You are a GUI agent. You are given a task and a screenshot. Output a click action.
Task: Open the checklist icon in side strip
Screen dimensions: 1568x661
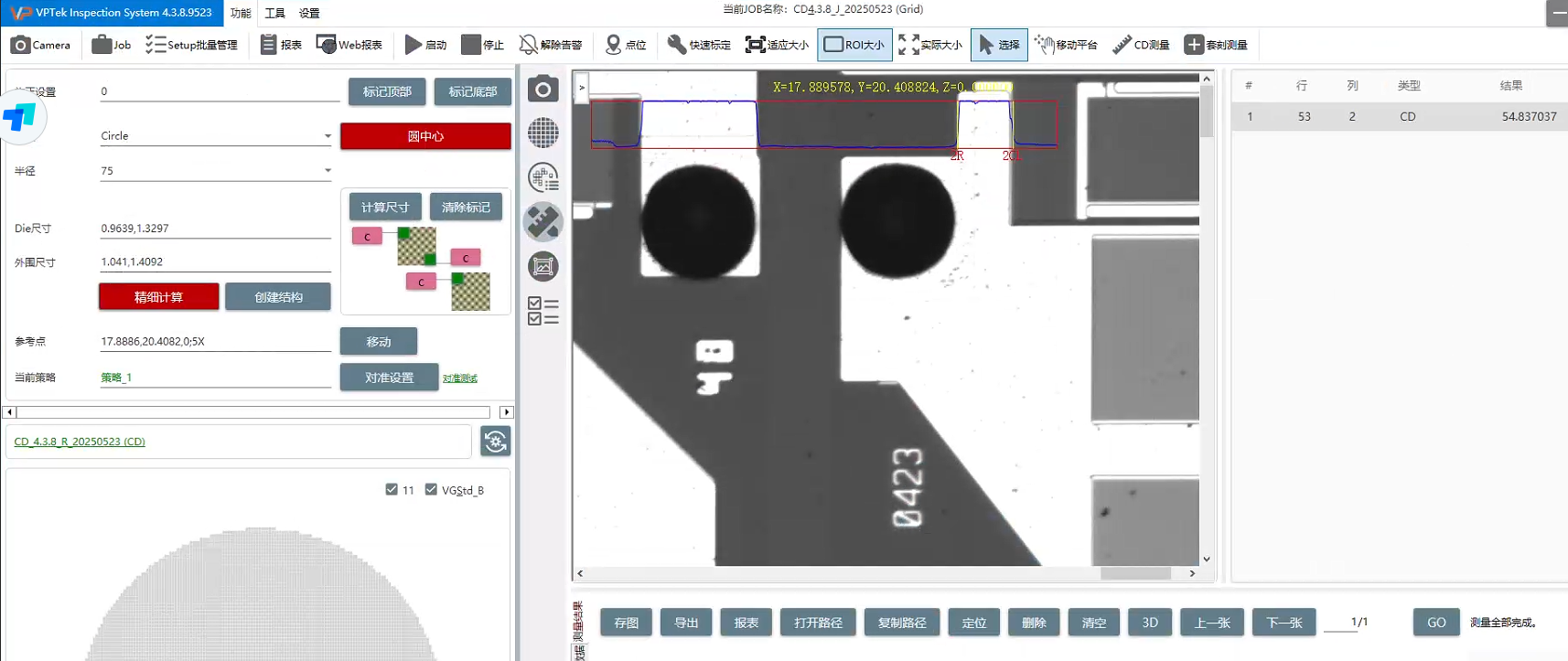click(x=543, y=311)
